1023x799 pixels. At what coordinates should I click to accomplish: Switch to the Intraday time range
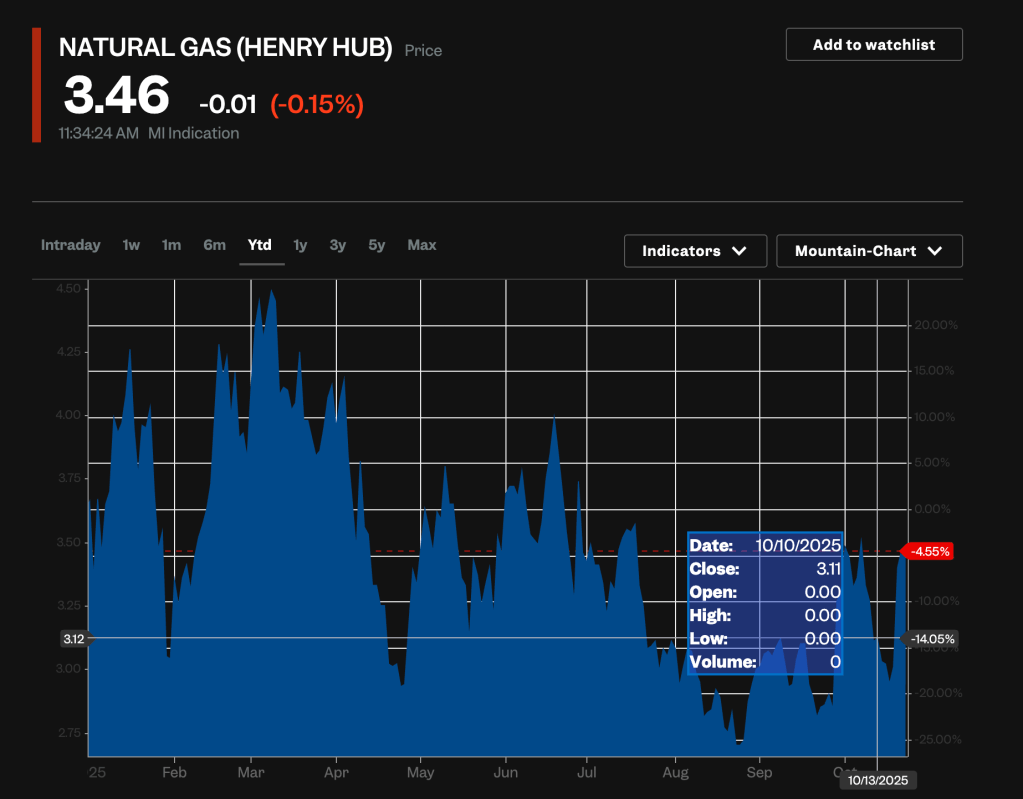point(70,245)
